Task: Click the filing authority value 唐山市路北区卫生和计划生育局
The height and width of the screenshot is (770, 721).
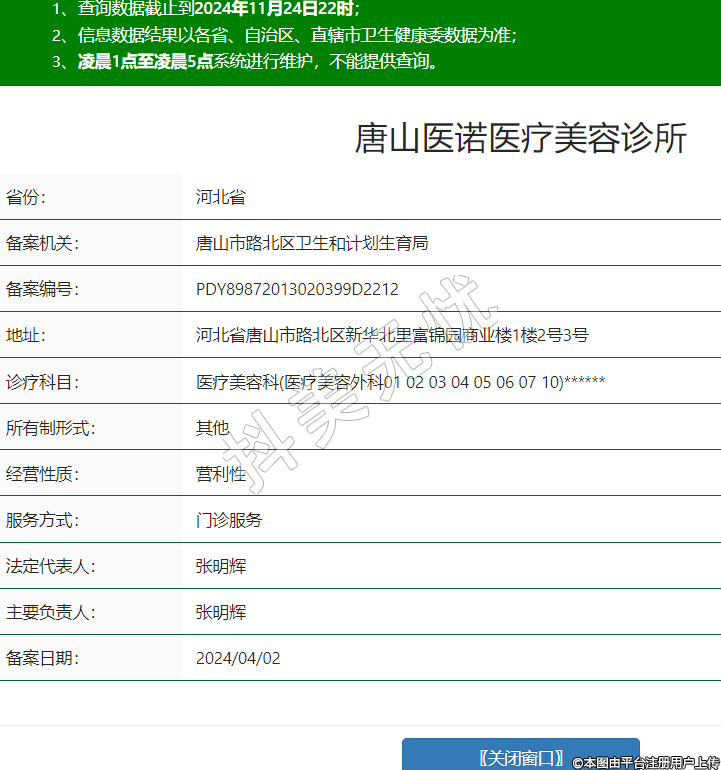Action: coord(312,243)
